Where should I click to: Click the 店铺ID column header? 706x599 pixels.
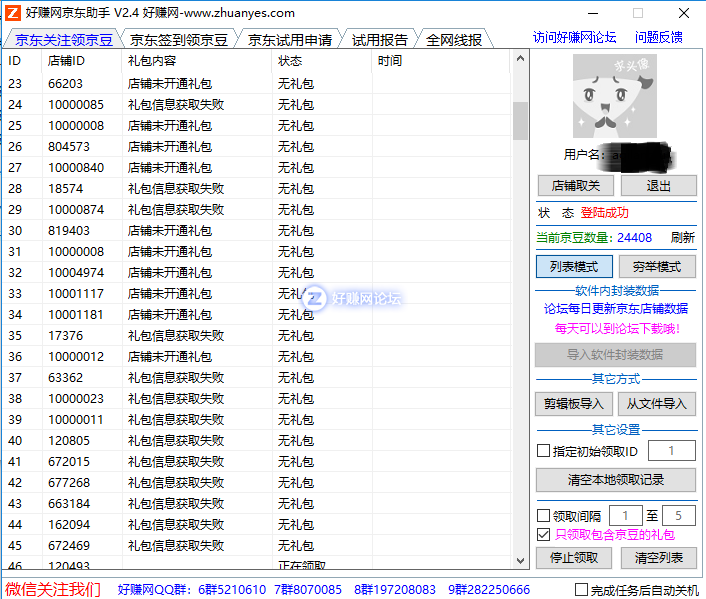coord(81,61)
